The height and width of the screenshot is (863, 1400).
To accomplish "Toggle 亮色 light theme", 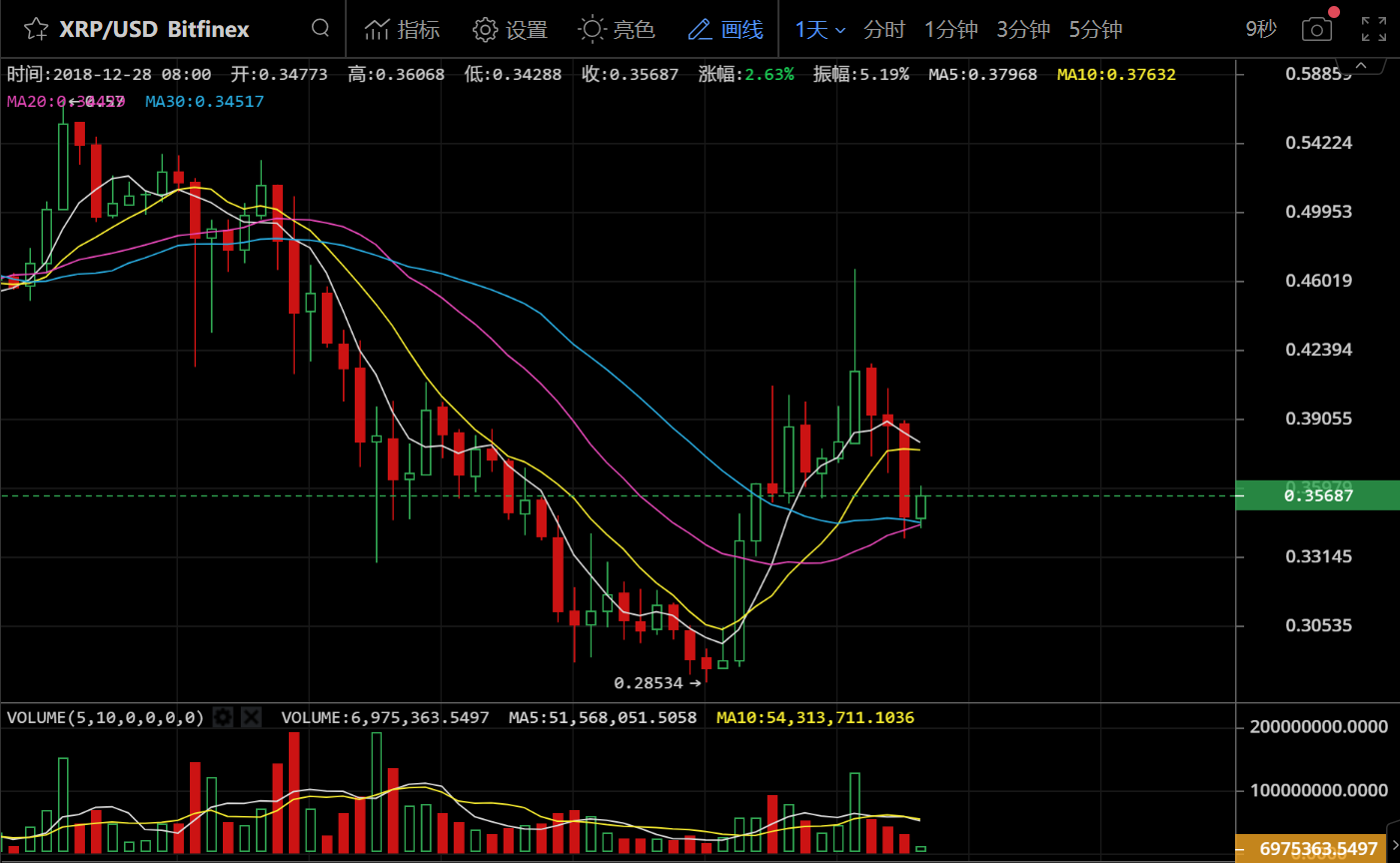I will 617,30.
